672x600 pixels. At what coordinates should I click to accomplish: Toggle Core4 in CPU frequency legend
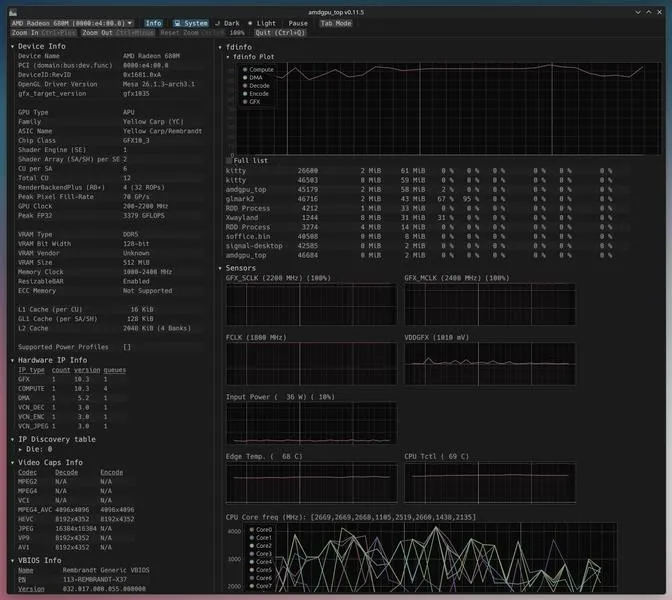pyautogui.click(x=261, y=562)
